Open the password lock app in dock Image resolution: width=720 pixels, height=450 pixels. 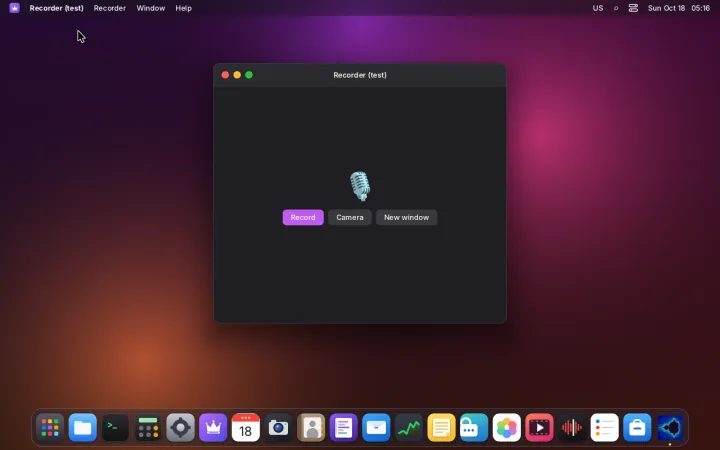pyautogui.click(x=474, y=428)
